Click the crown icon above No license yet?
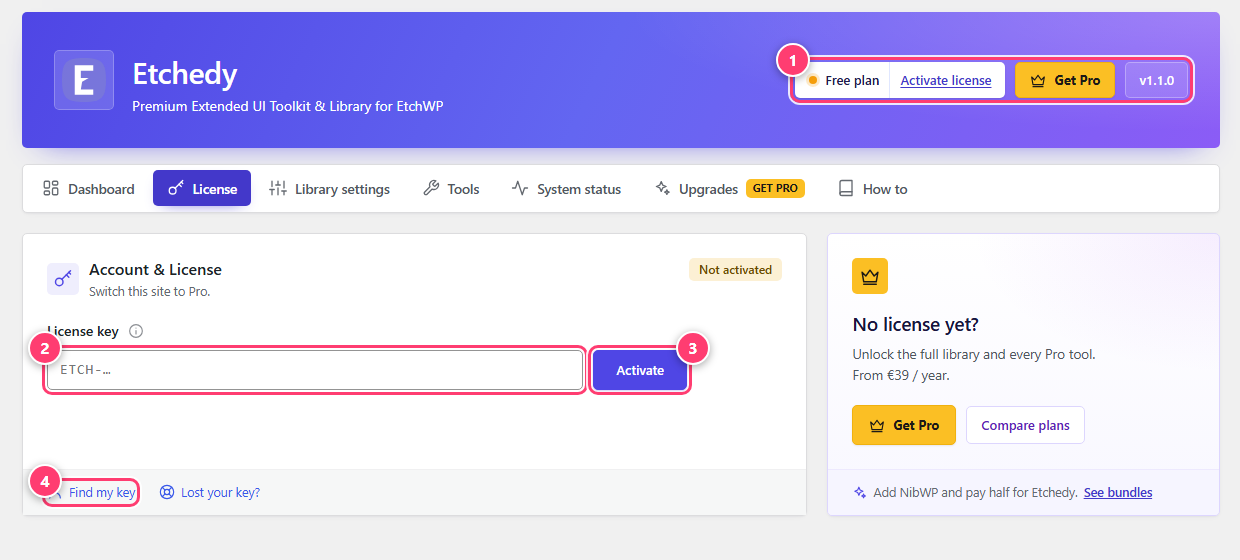The image size is (1240, 560). coord(870,276)
